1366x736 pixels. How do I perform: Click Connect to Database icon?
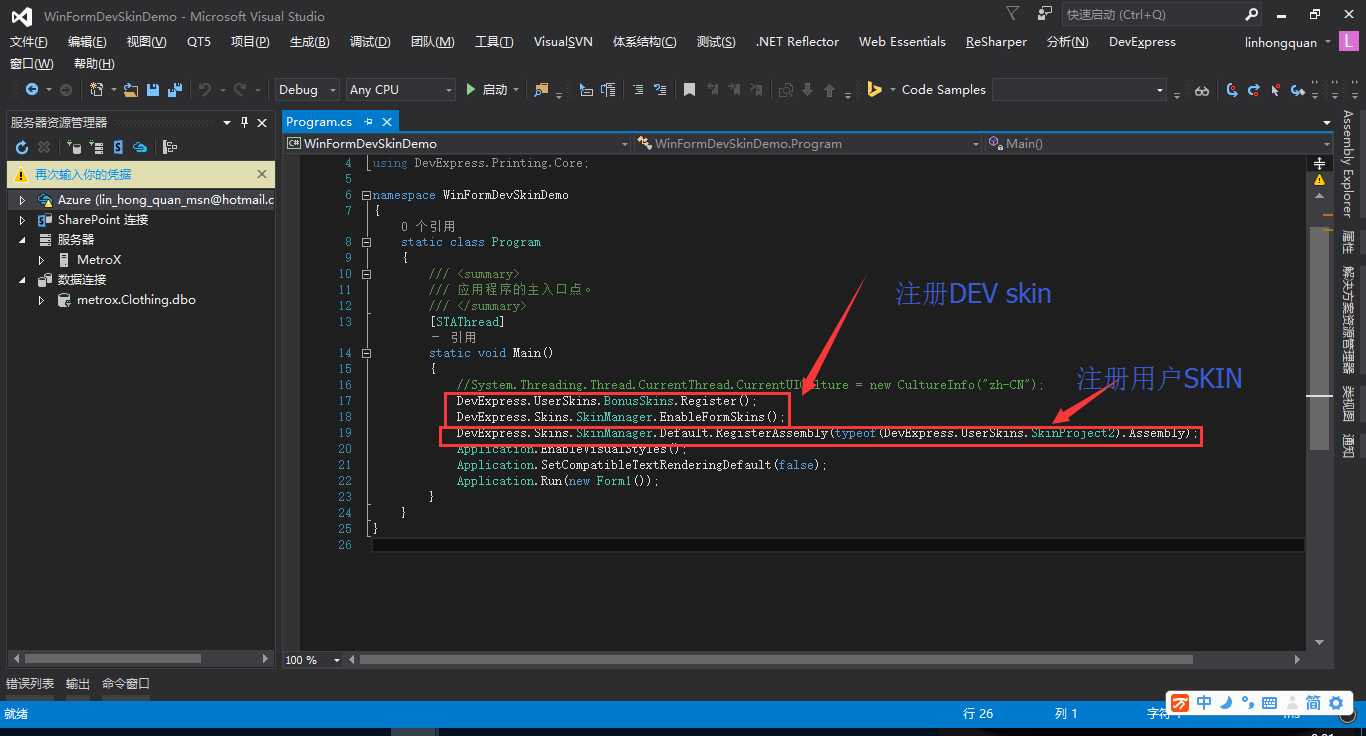[74, 147]
